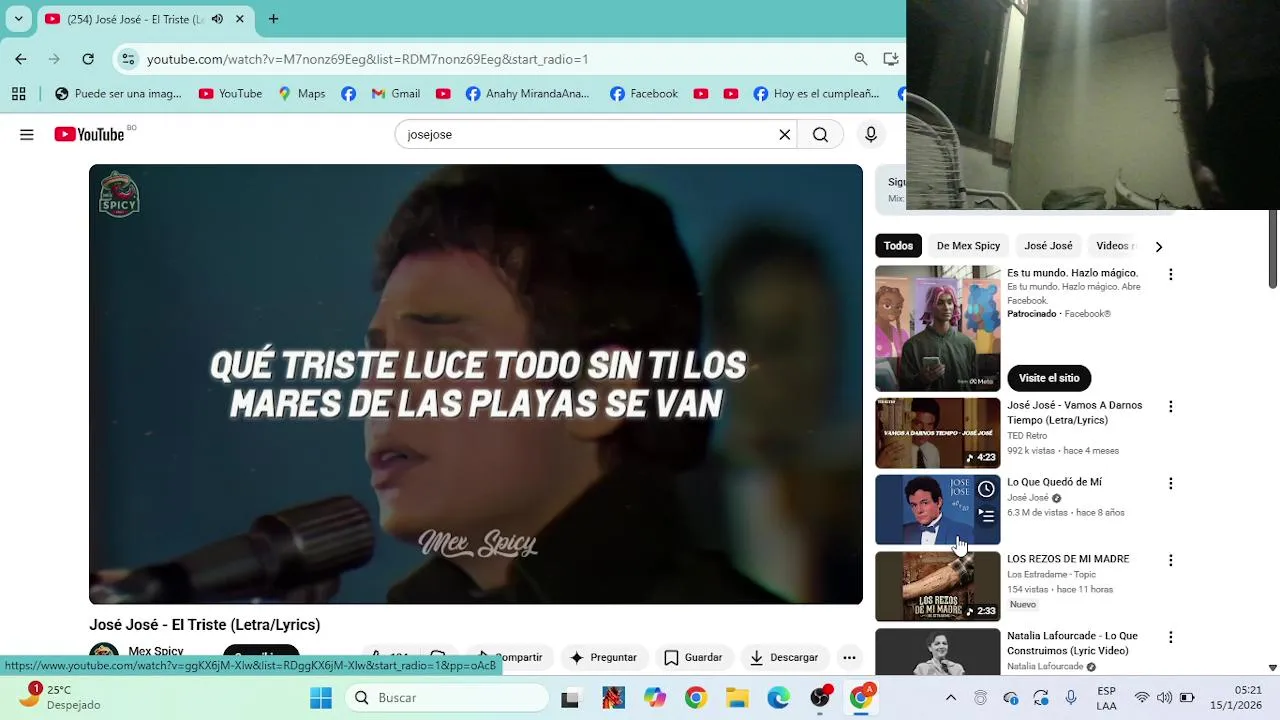The image size is (1280, 720).
Task: Run search with the magnifier button
Action: click(820, 135)
